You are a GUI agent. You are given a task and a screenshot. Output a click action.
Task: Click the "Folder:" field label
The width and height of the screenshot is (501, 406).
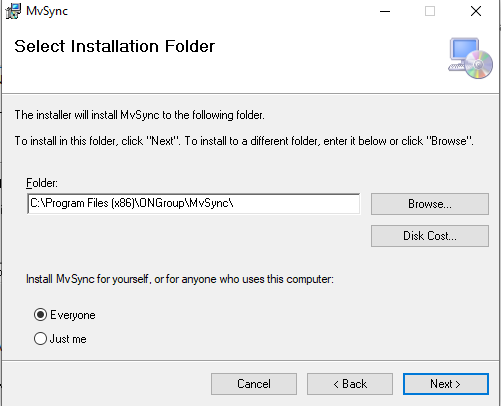(42, 183)
